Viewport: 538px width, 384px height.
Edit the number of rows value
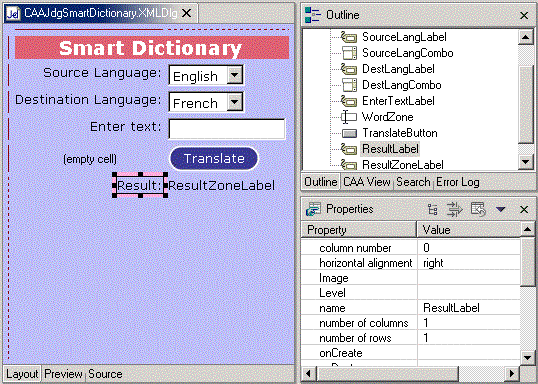click(x=469, y=338)
